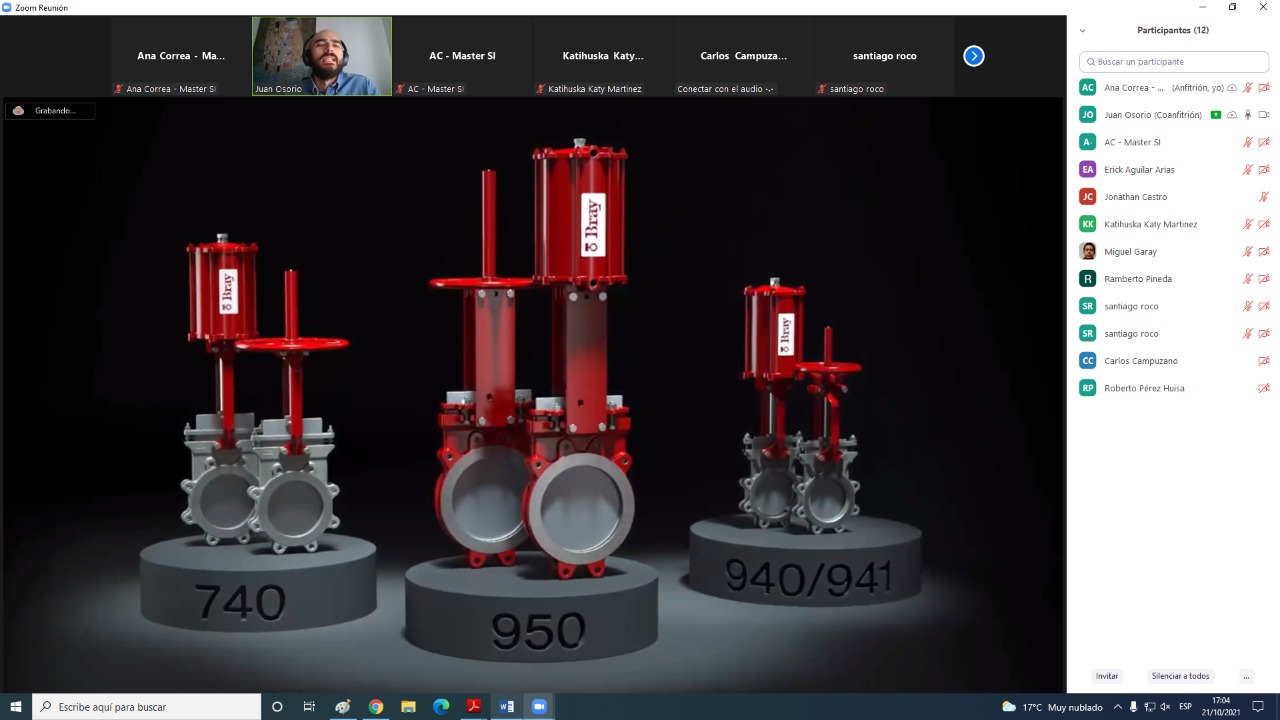Image resolution: width=1280 pixels, height=720 pixels.
Task: Click muted mic icon for Jonathan Castro
Action: point(1264,197)
